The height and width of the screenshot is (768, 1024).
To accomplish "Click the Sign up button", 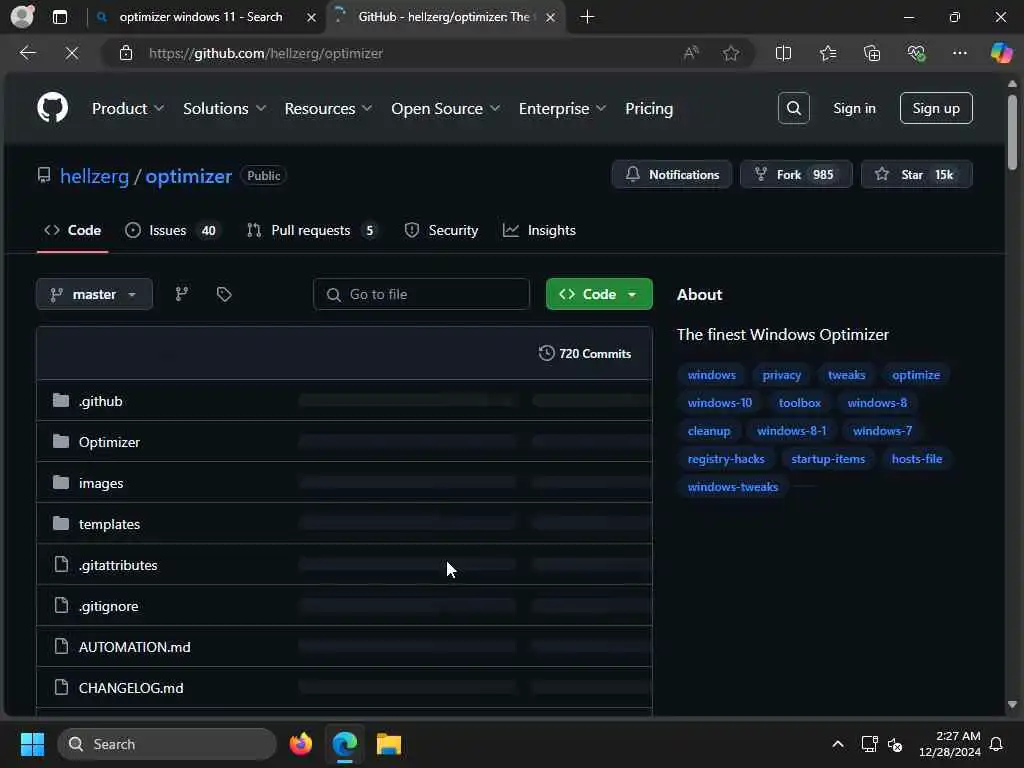I will (936, 108).
